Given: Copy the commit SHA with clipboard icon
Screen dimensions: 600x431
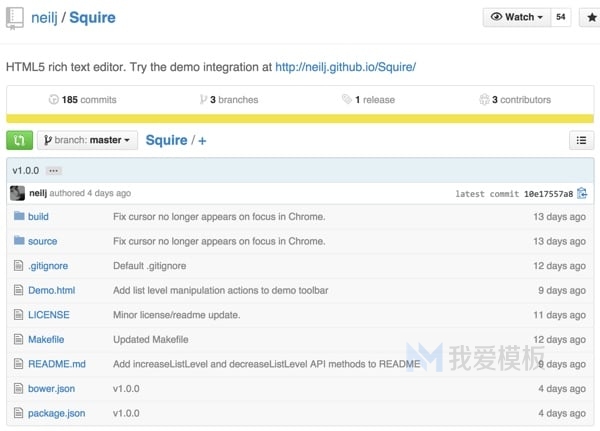Looking at the screenshot, I should coord(582,193).
